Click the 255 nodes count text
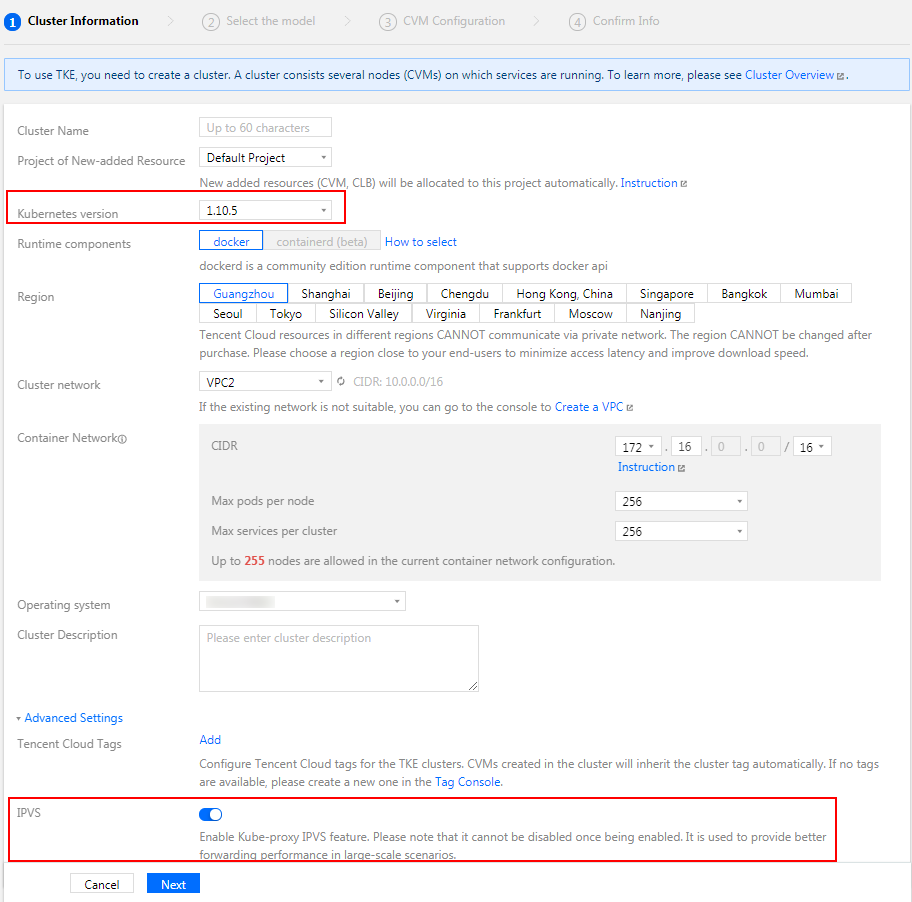 point(254,561)
